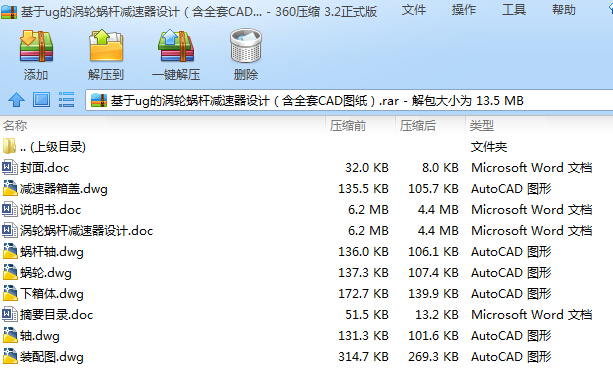The width and height of the screenshot is (613, 387).
Task: Click the 文件夹 type cell
Action: tap(489, 147)
